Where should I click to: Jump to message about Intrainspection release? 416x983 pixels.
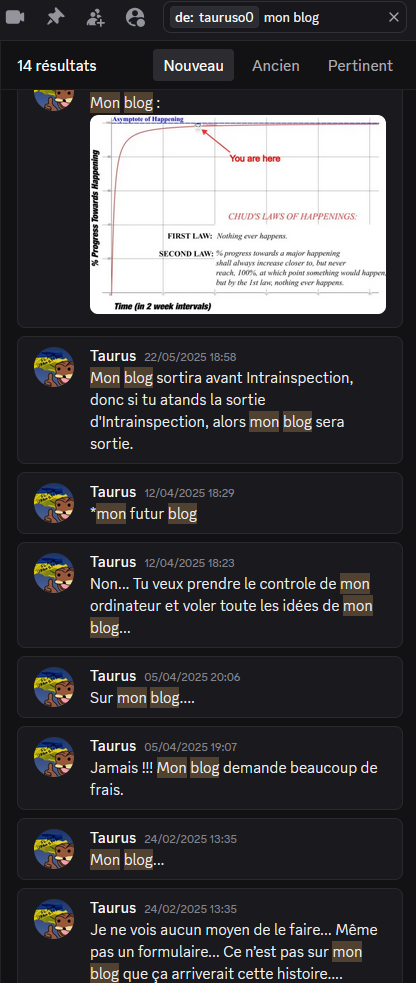(x=210, y=400)
